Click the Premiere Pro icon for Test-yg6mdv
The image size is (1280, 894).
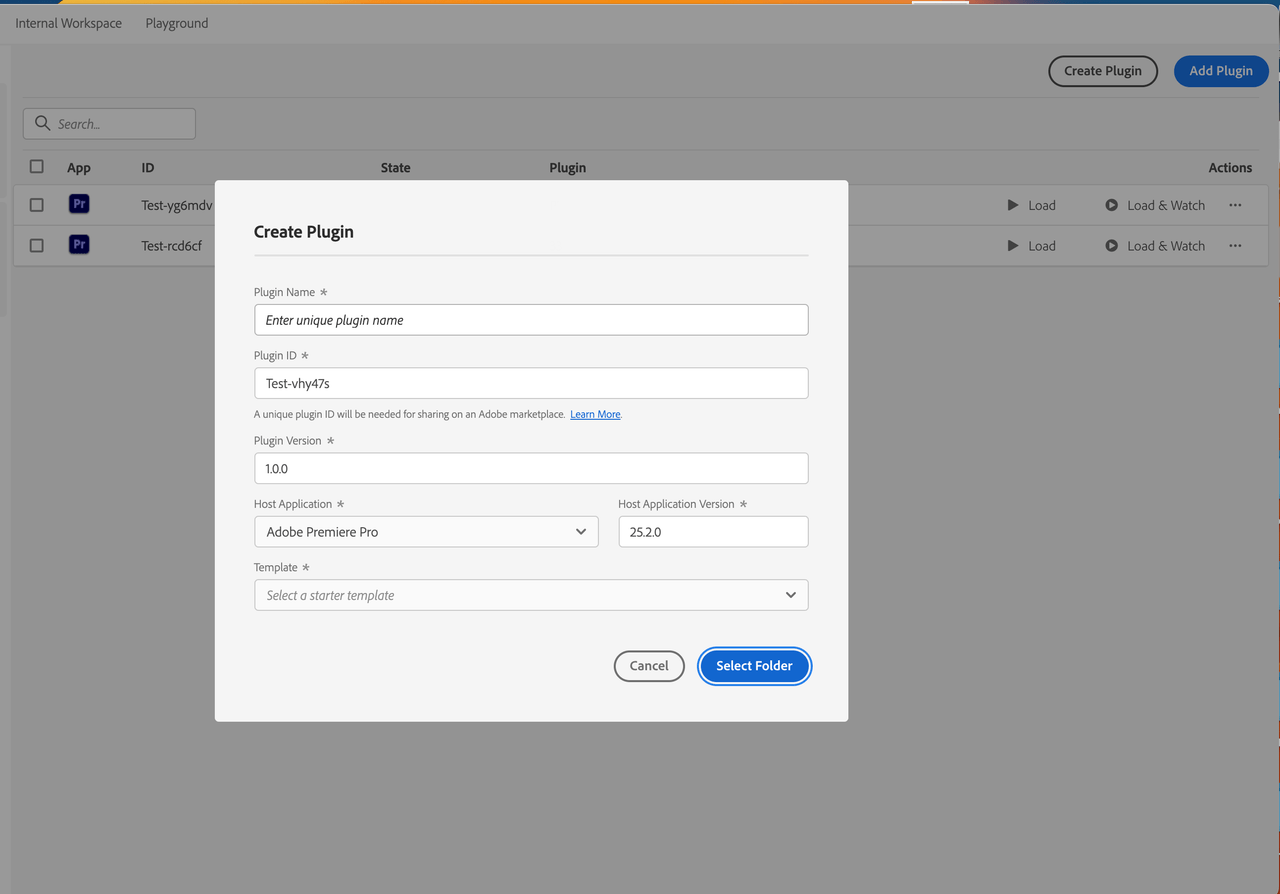coord(79,204)
